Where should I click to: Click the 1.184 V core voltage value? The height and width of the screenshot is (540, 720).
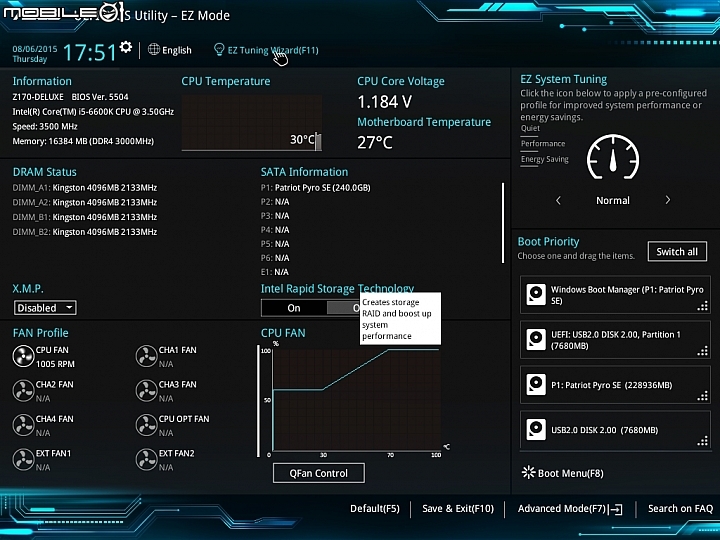(x=385, y=102)
